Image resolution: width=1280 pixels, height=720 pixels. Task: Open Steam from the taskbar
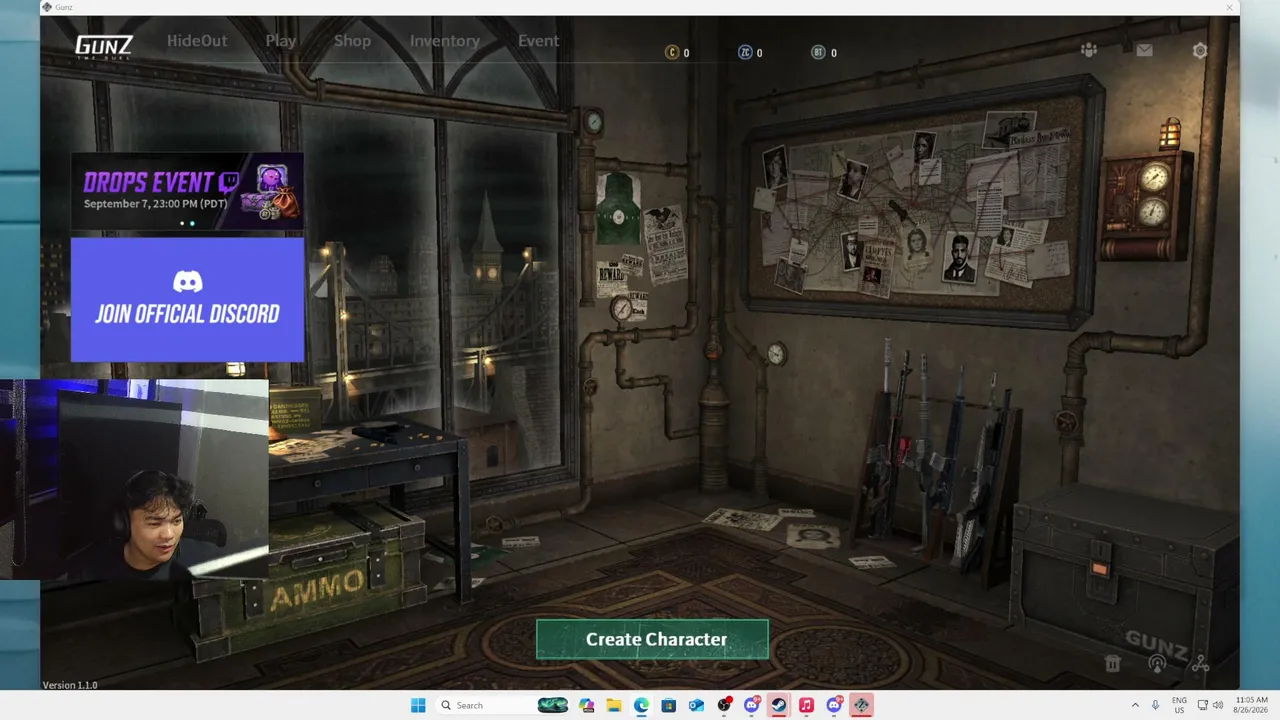point(778,705)
